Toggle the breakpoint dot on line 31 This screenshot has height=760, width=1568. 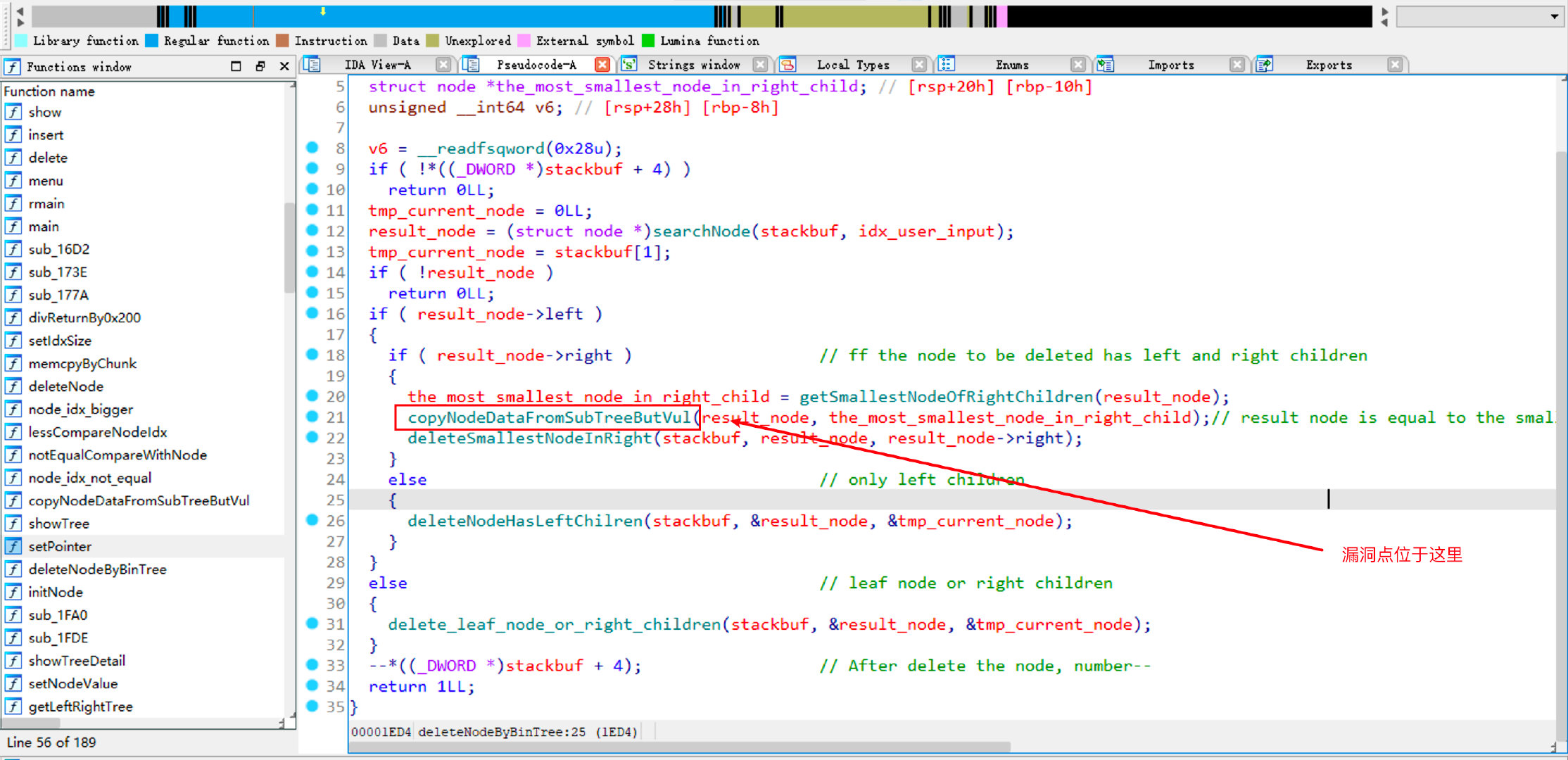(x=312, y=623)
